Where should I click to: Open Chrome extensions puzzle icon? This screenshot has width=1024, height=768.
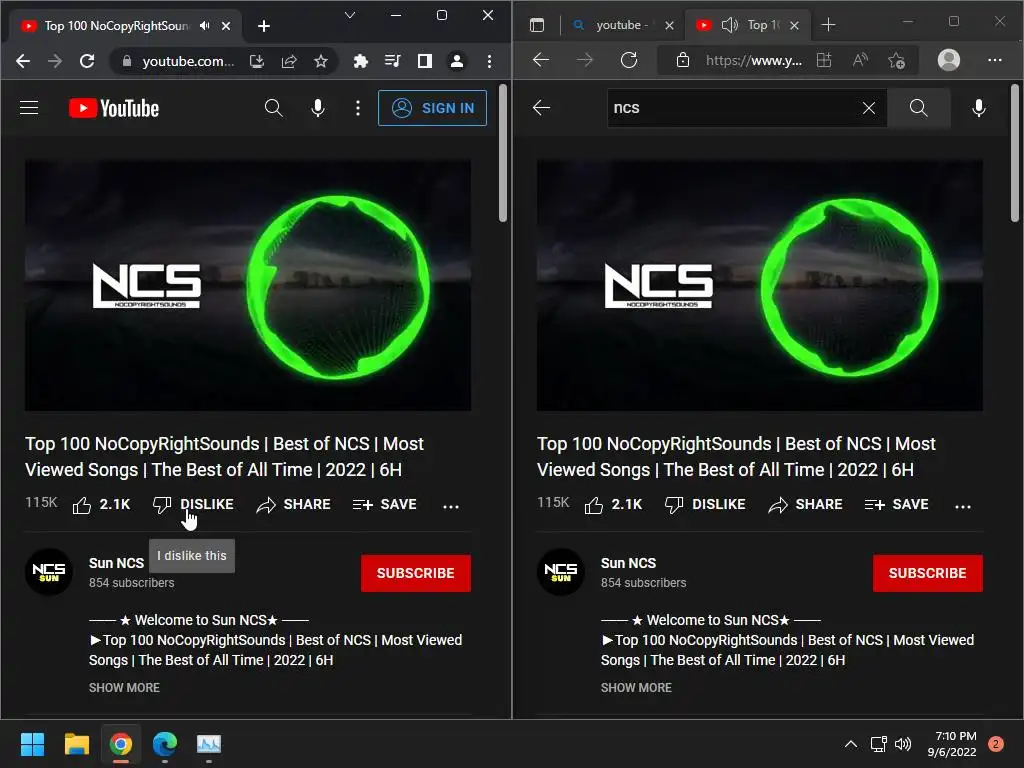click(x=360, y=61)
